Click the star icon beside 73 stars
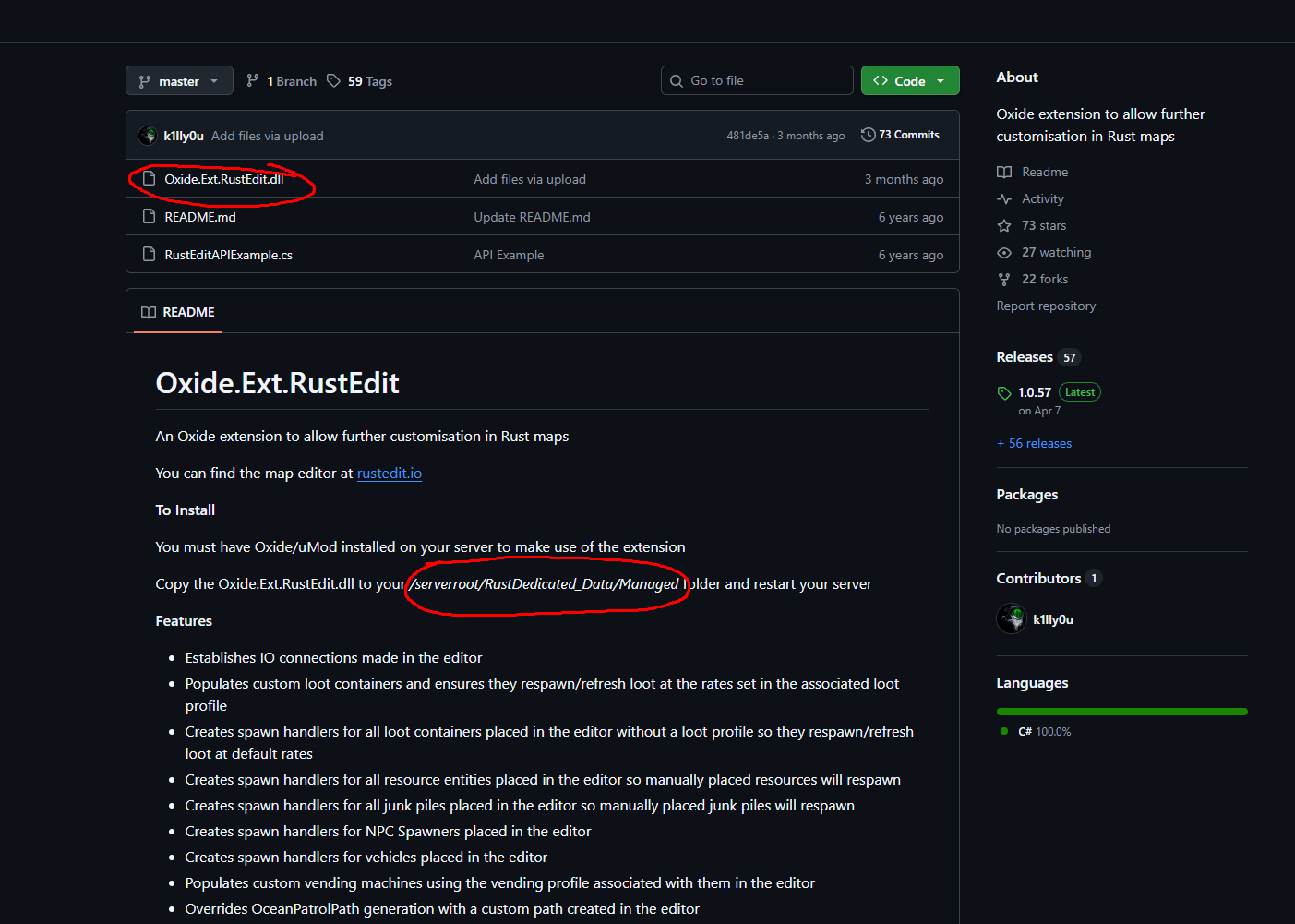Image resolution: width=1295 pixels, height=924 pixels. pos(1004,225)
